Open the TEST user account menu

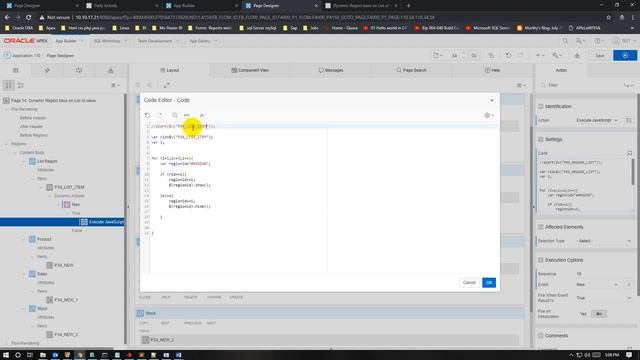pos(624,41)
